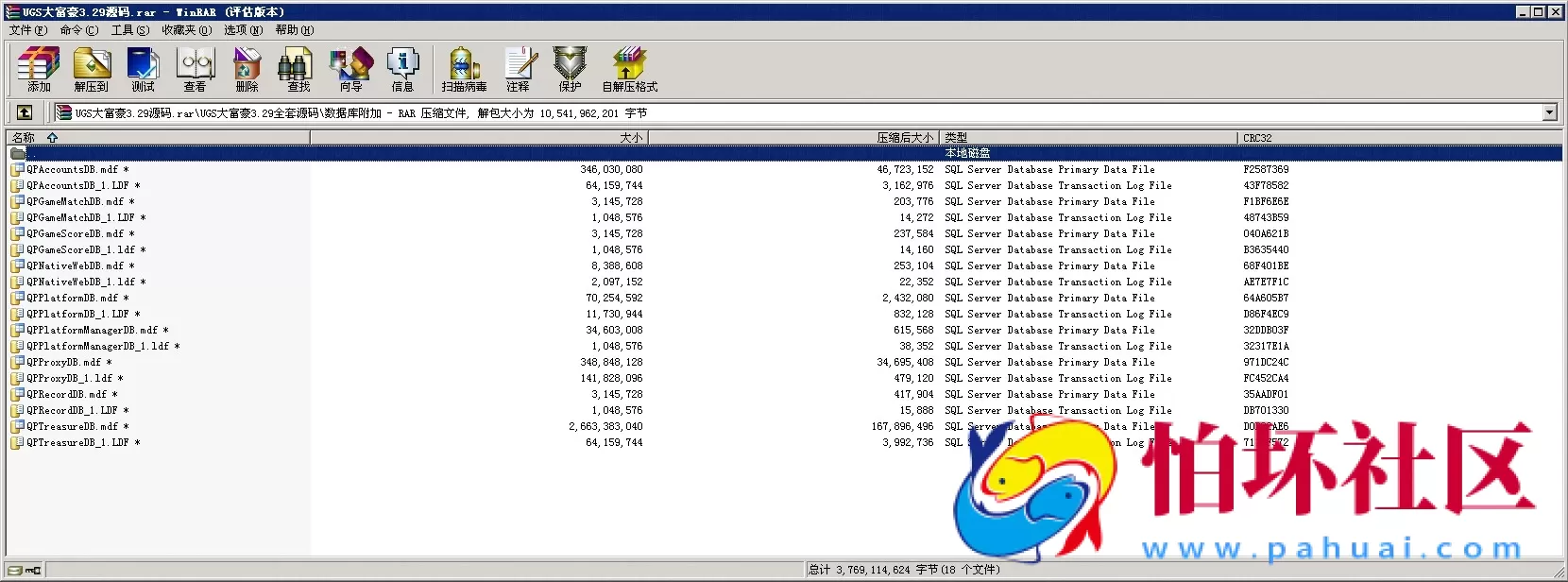Sort by CRC32 column header
1568x582 pixels.
[x=1257, y=138]
